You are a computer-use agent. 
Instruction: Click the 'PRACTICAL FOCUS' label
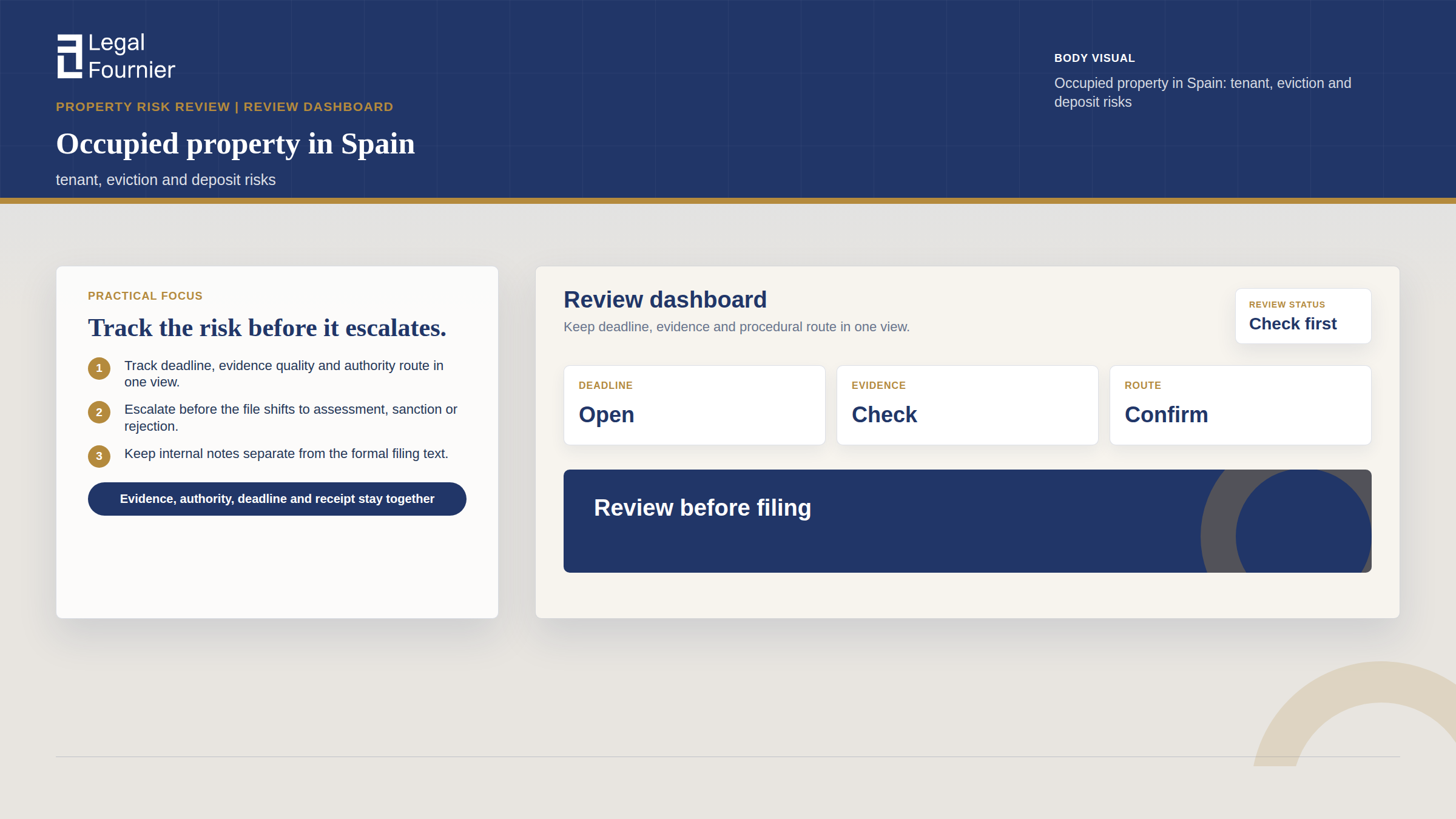145,296
